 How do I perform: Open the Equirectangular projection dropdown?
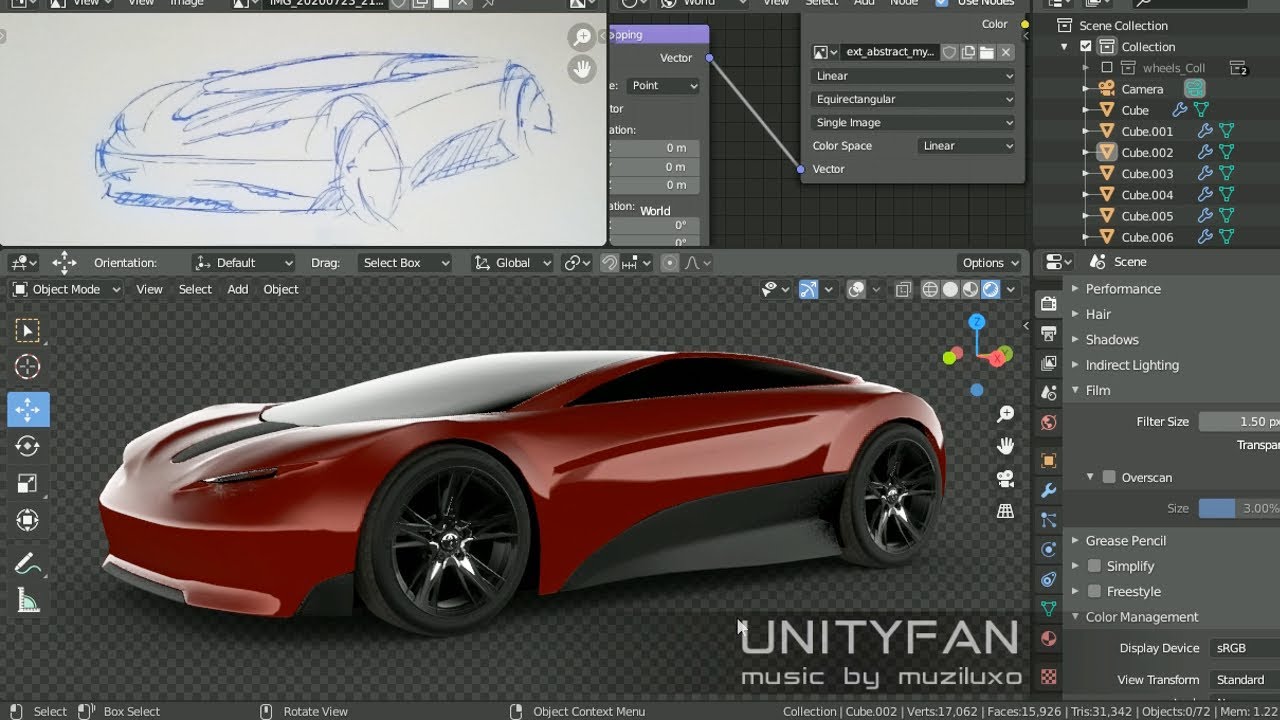pos(914,99)
